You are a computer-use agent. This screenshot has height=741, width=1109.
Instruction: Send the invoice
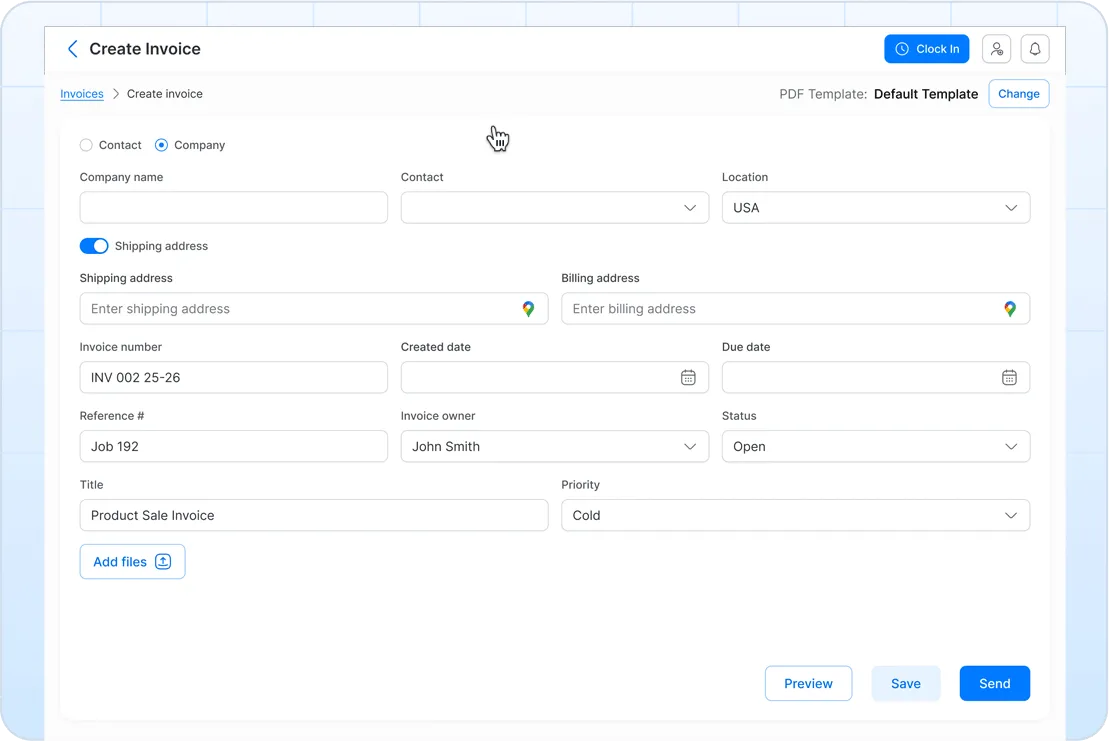click(x=994, y=684)
